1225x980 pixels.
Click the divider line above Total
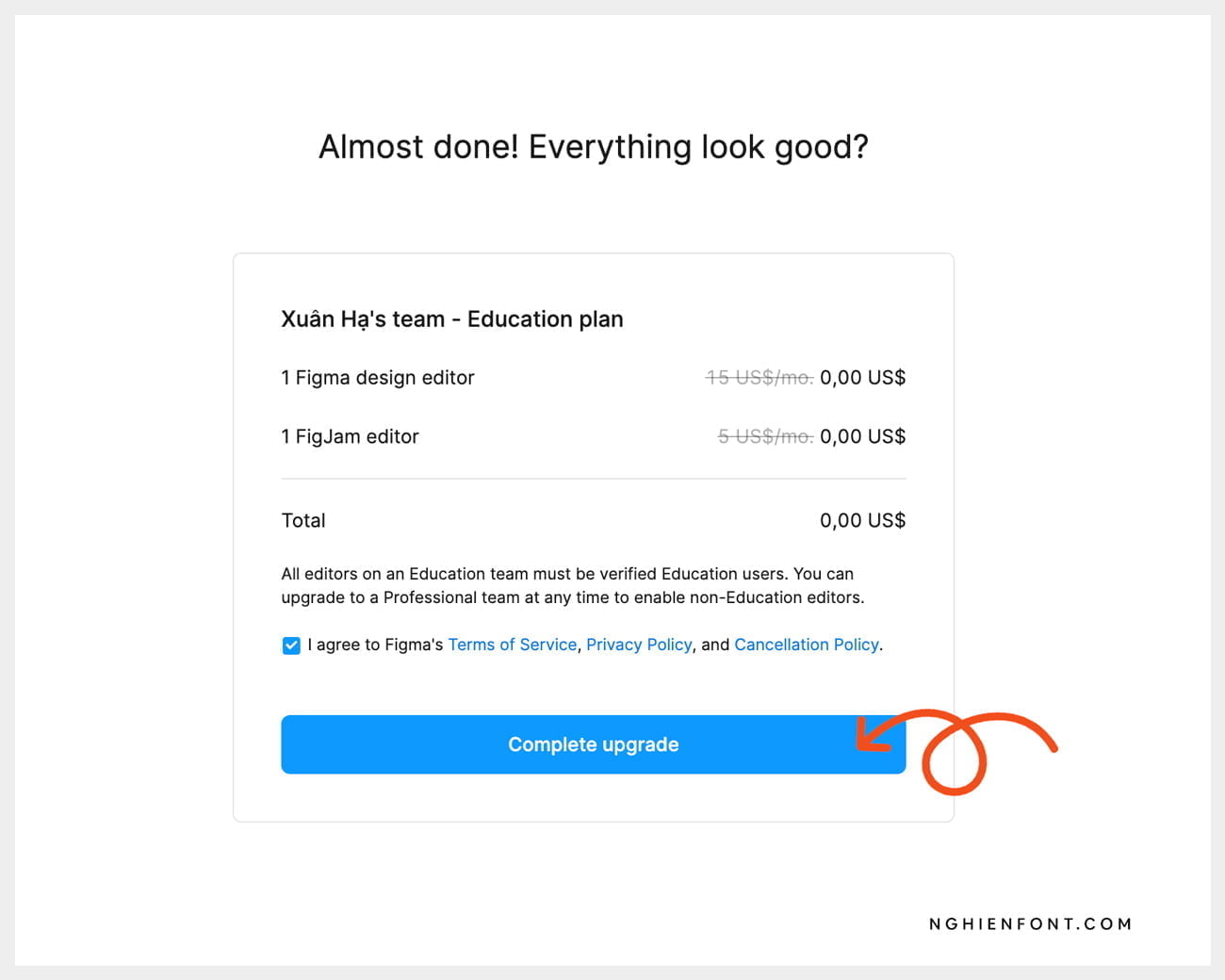point(593,479)
